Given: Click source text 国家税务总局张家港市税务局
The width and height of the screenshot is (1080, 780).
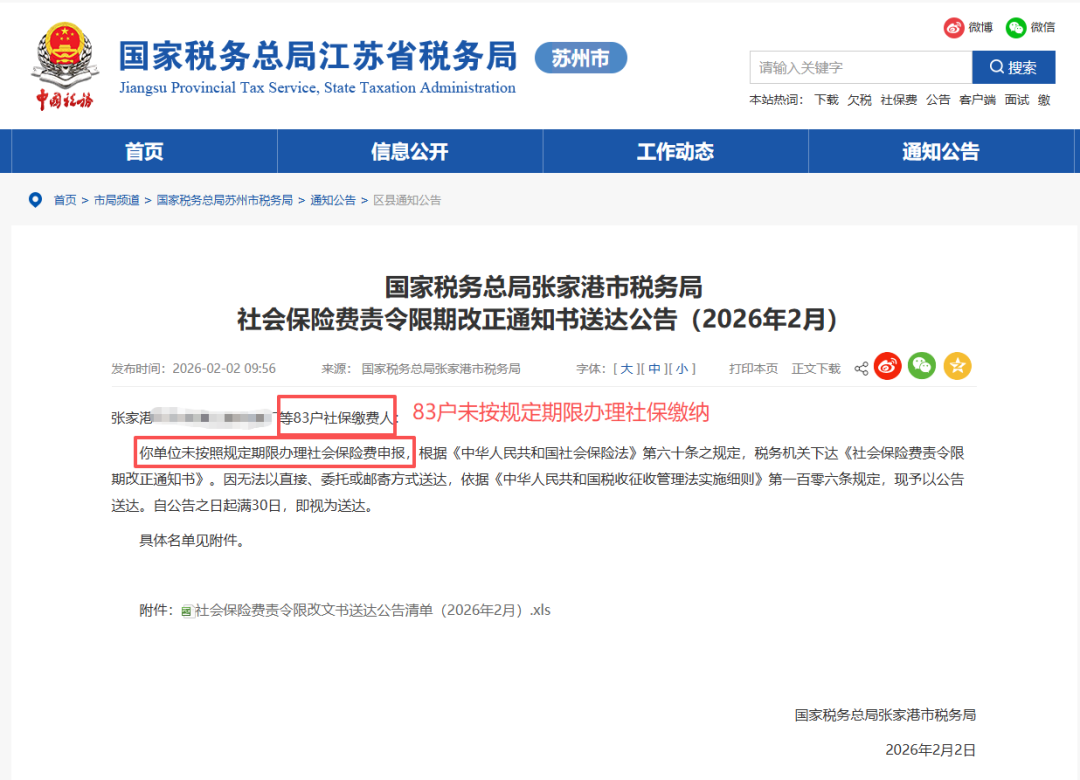Looking at the screenshot, I should (x=441, y=369).
